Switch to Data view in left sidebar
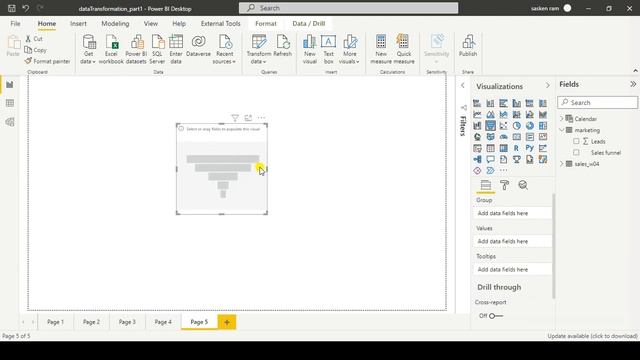 tap(10, 103)
